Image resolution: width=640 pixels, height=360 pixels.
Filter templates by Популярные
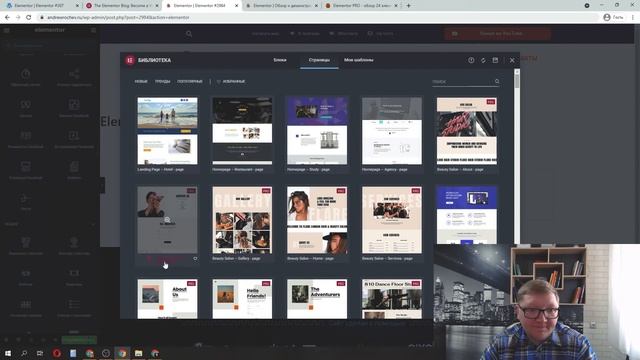coord(190,82)
